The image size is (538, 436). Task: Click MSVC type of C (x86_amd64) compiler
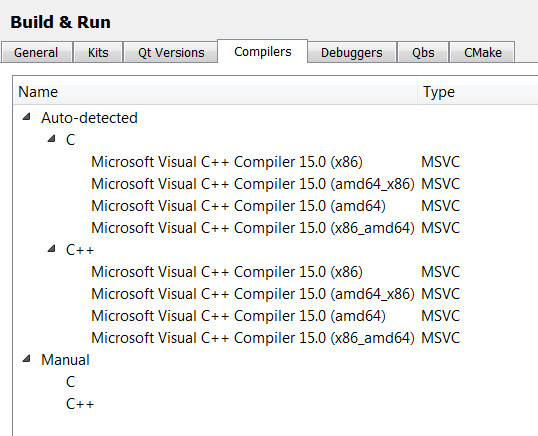tap(441, 228)
